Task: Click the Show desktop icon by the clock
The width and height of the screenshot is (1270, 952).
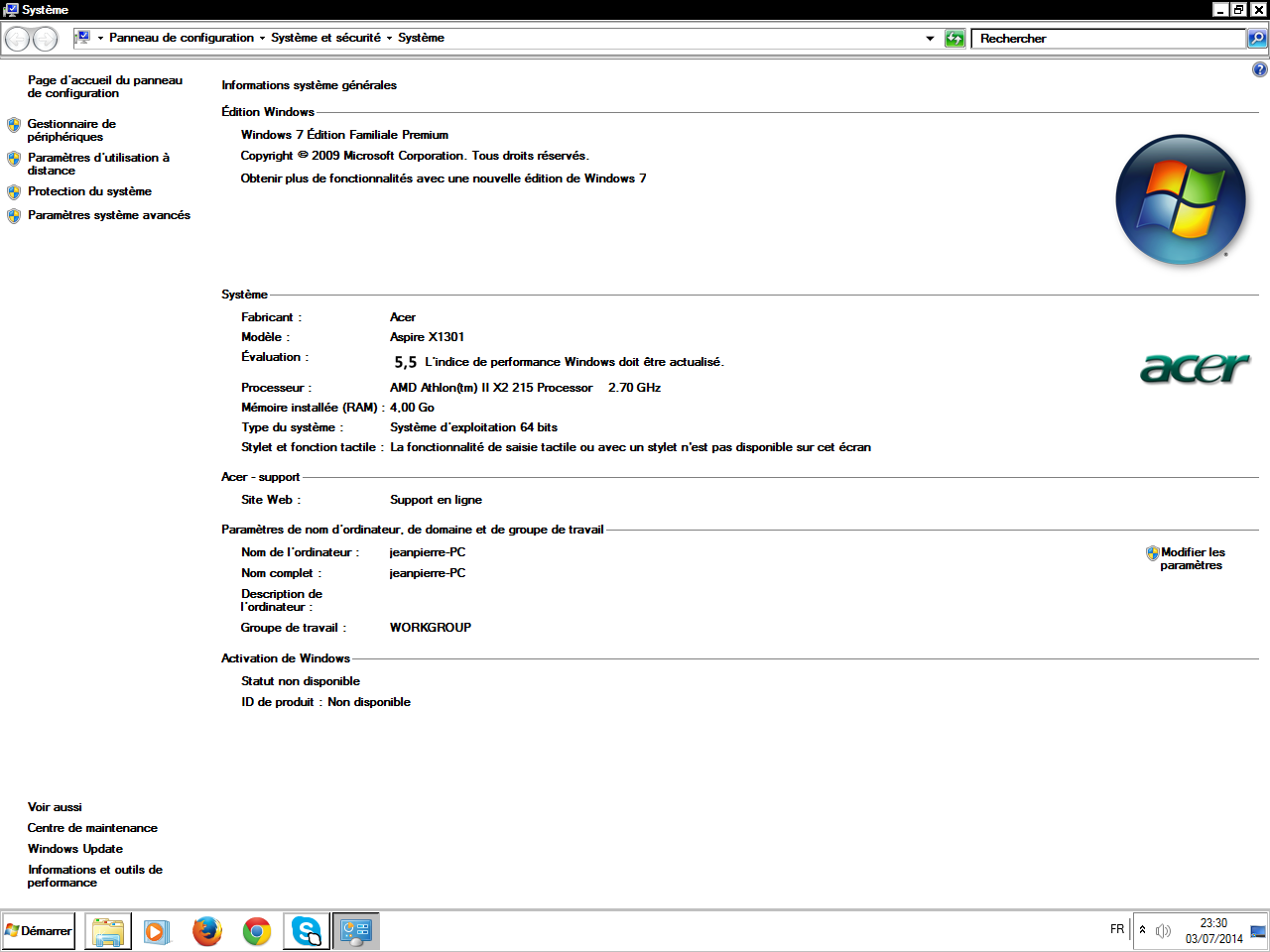Action: pyautogui.click(x=1258, y=931)
